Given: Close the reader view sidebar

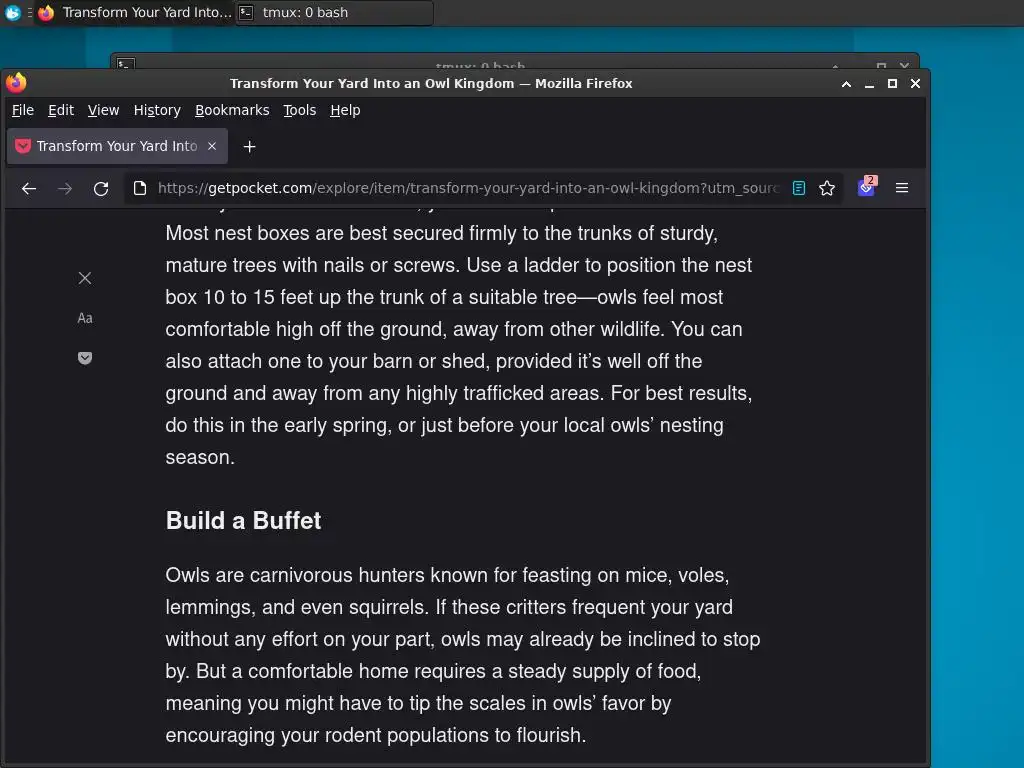Looking at the screenshot, I should click(85, 278).
